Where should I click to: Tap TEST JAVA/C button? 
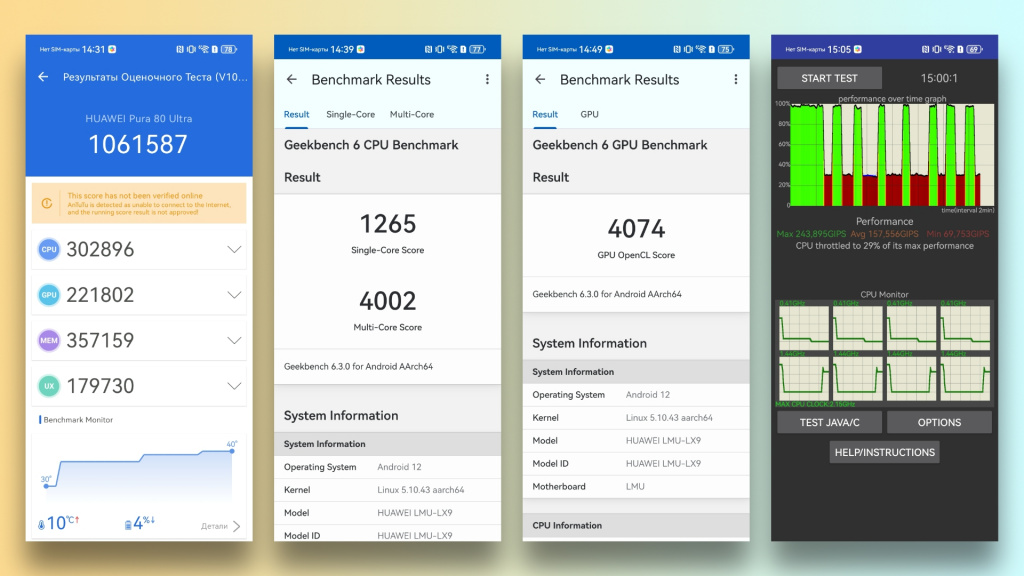(829, 423)
